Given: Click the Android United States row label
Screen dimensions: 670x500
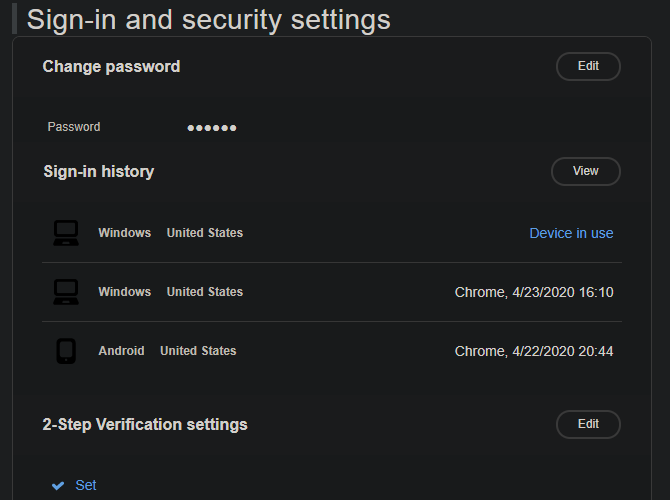Looking at the screenshot, I should pos(167,351).
